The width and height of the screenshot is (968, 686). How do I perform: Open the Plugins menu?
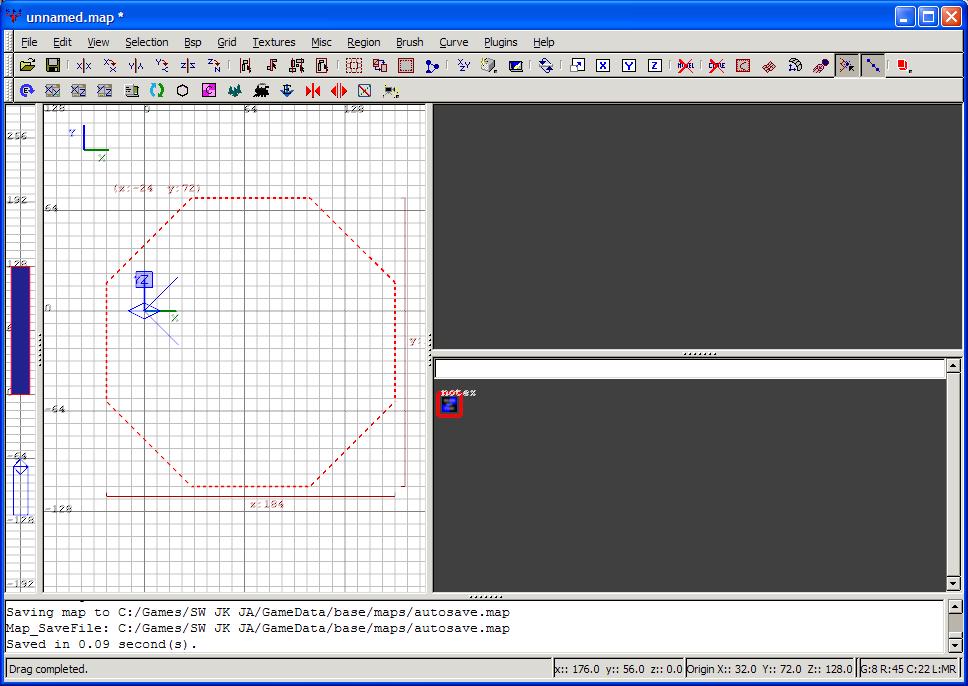(x=500, y=42)
